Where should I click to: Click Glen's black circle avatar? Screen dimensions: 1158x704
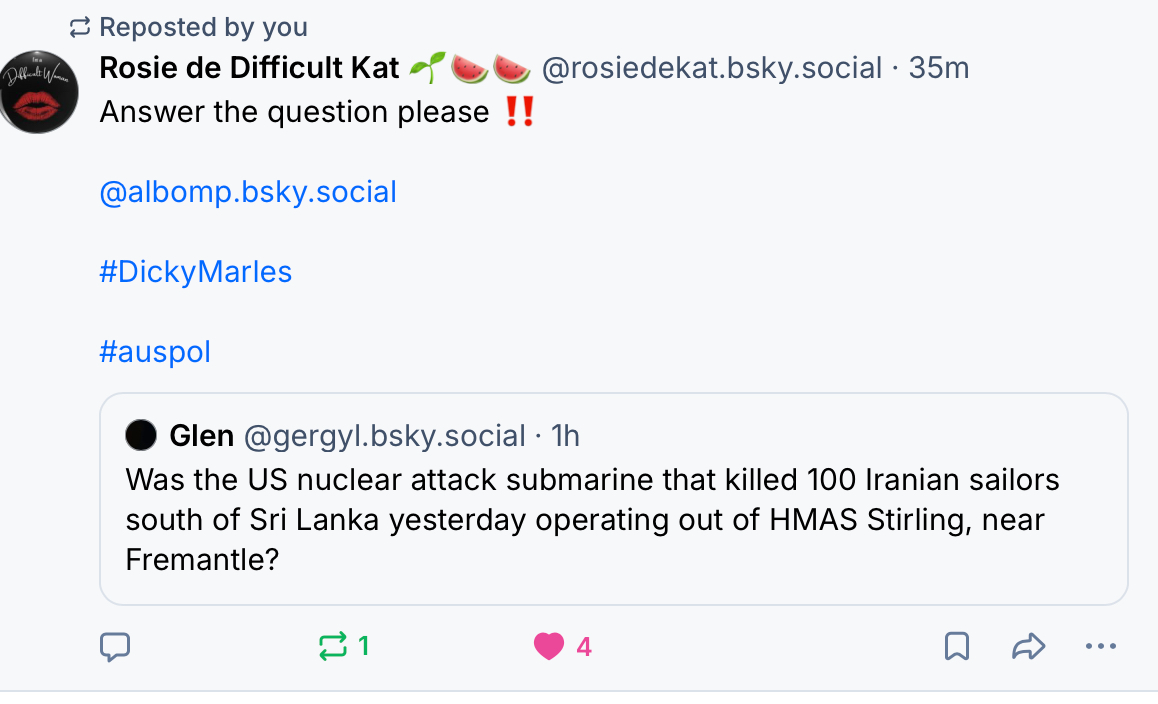pos(141,436)
